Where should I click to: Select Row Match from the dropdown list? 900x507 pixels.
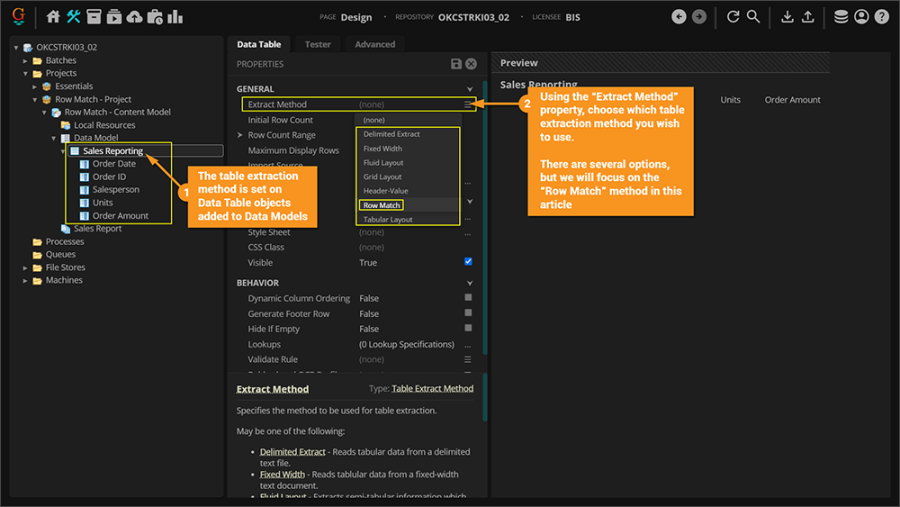(x=382, y=205)
